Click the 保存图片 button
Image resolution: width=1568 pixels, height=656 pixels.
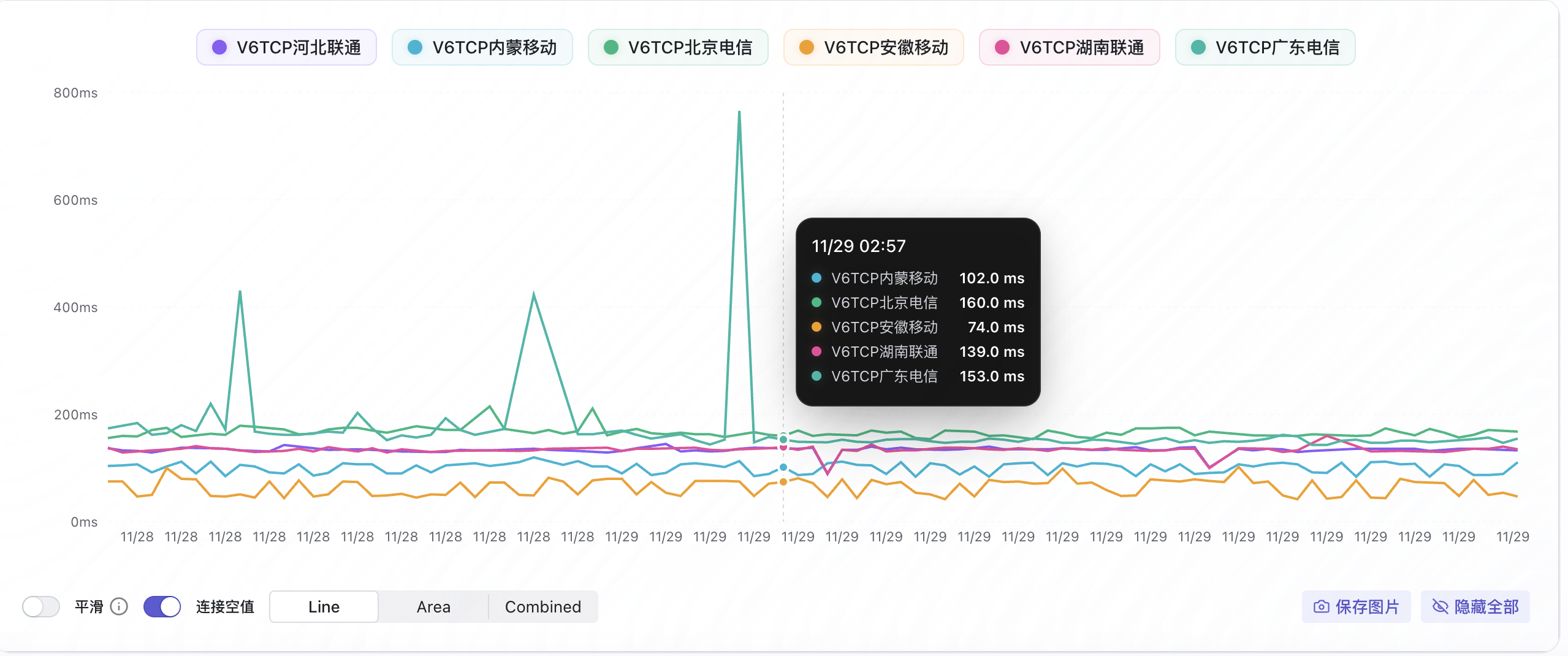(x=1357, y=607)
